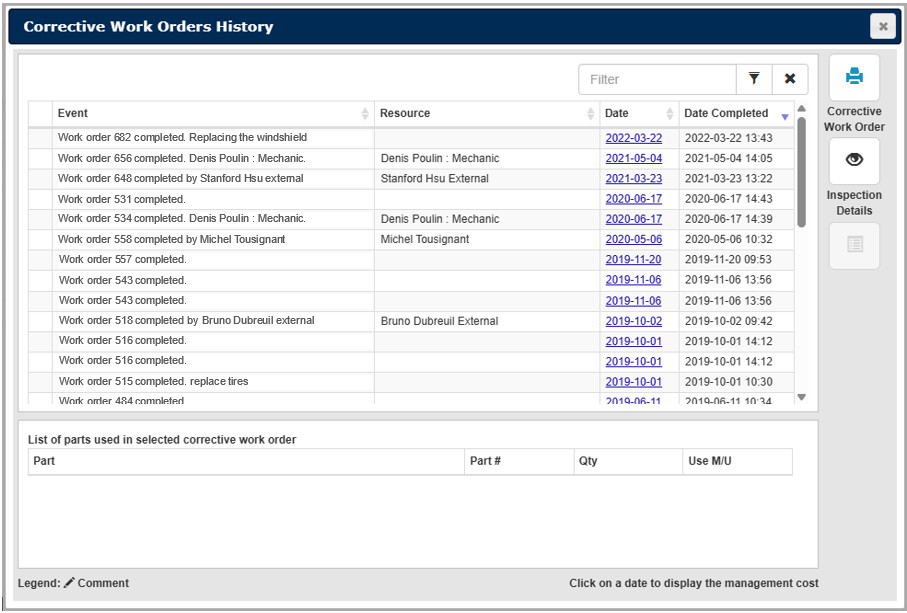Sort by Event column header

tap(212, 114)
